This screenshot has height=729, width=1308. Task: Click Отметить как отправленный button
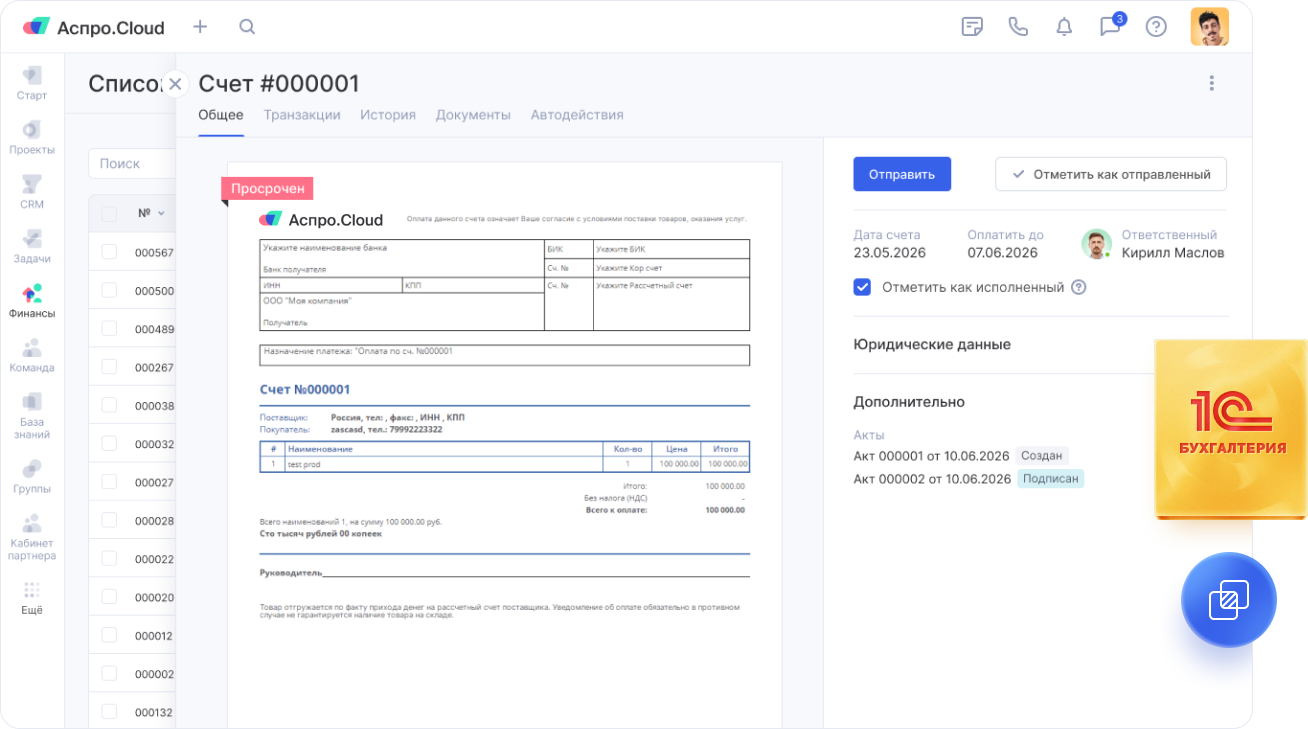pos(1110,174)
